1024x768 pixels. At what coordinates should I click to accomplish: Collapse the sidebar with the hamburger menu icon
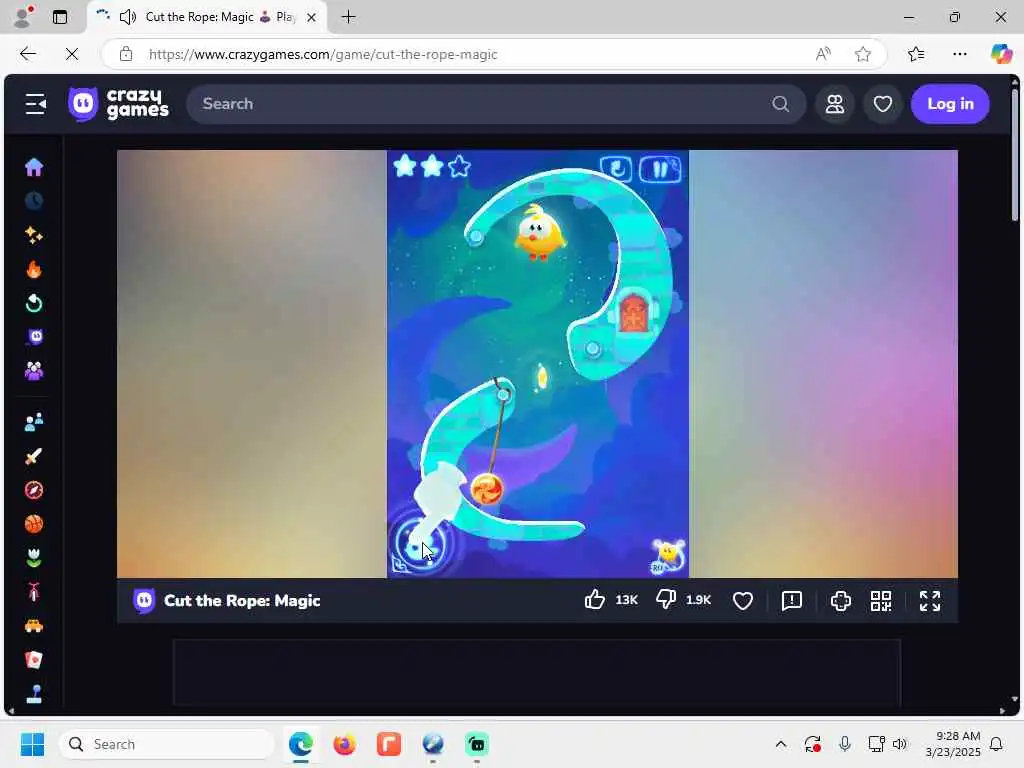[x=35, y=104]
